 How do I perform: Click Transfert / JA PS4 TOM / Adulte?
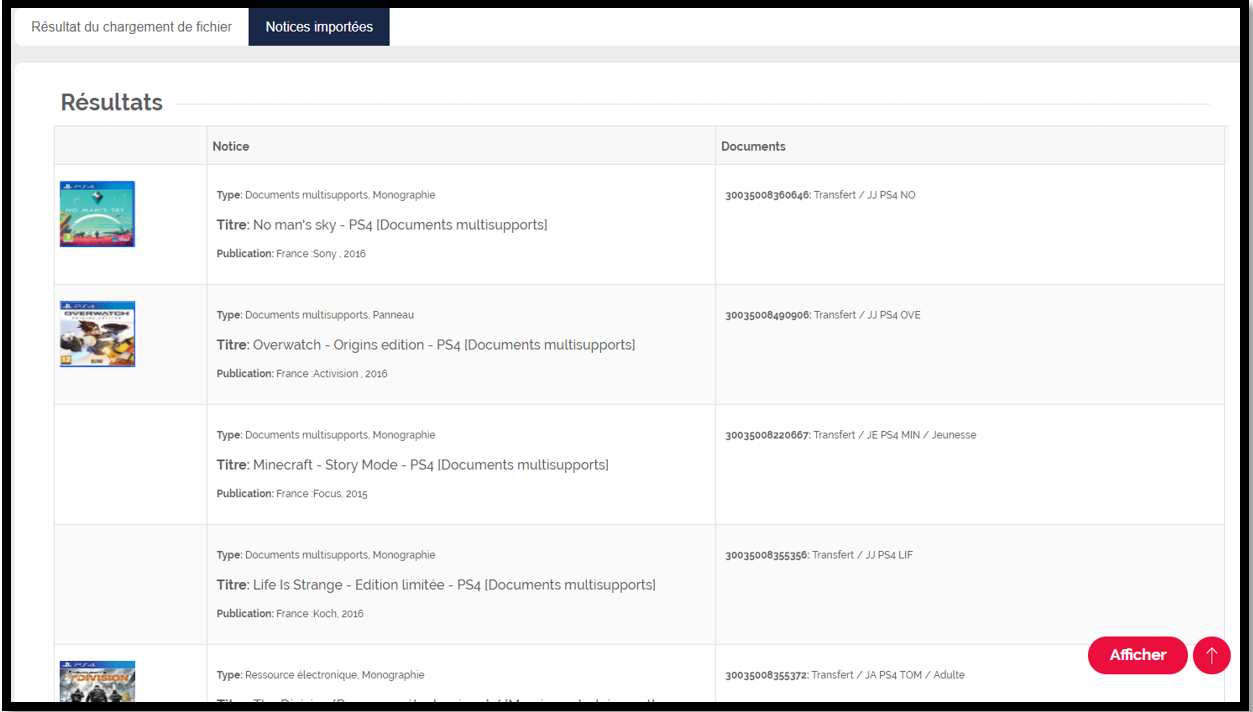[x=889, y=675]
